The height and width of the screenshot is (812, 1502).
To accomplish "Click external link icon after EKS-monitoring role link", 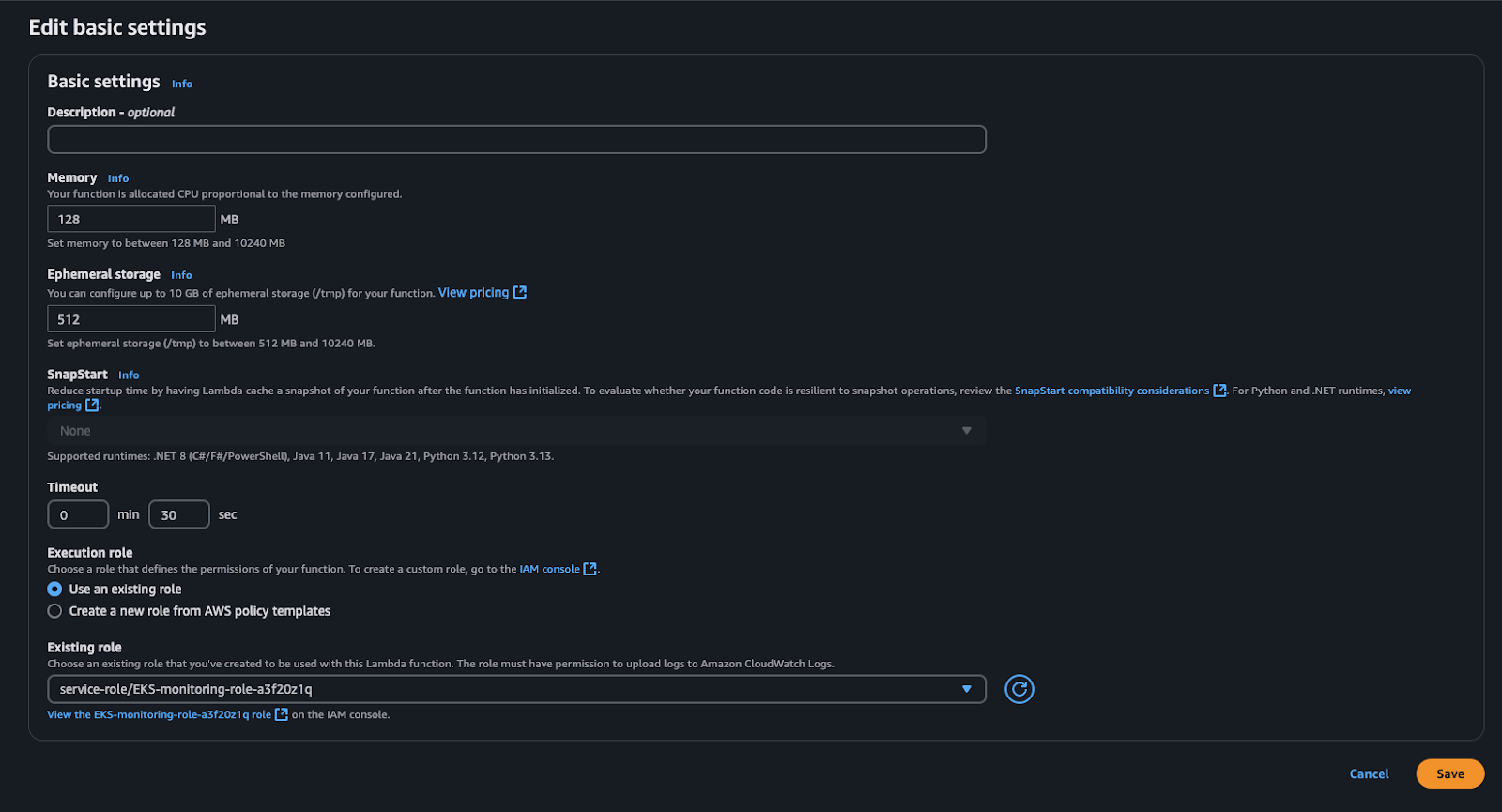I will [x=281, y=714].
